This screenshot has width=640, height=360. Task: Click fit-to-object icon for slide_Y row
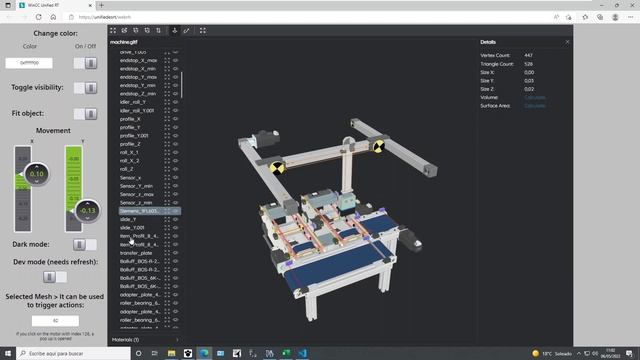[167, 220]
